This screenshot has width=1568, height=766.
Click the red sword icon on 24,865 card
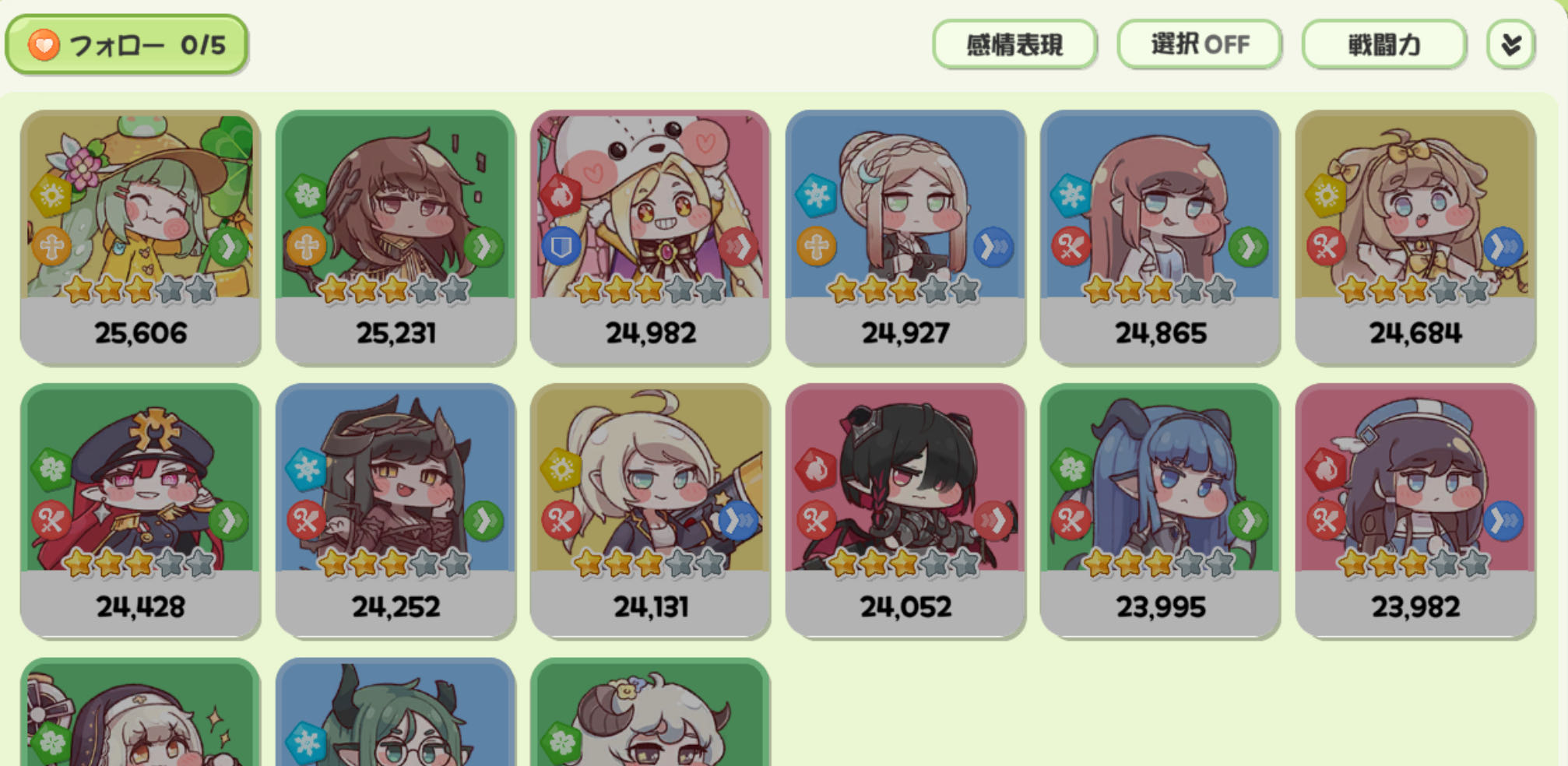1071,248
